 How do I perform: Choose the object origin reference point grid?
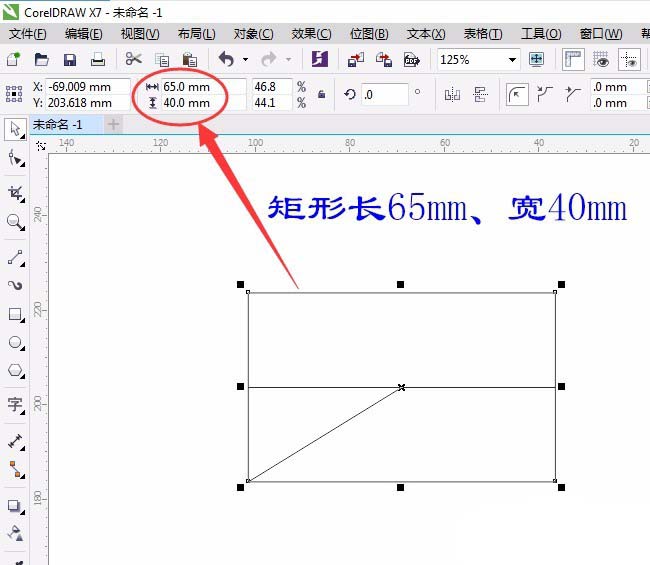coord(14,94)
